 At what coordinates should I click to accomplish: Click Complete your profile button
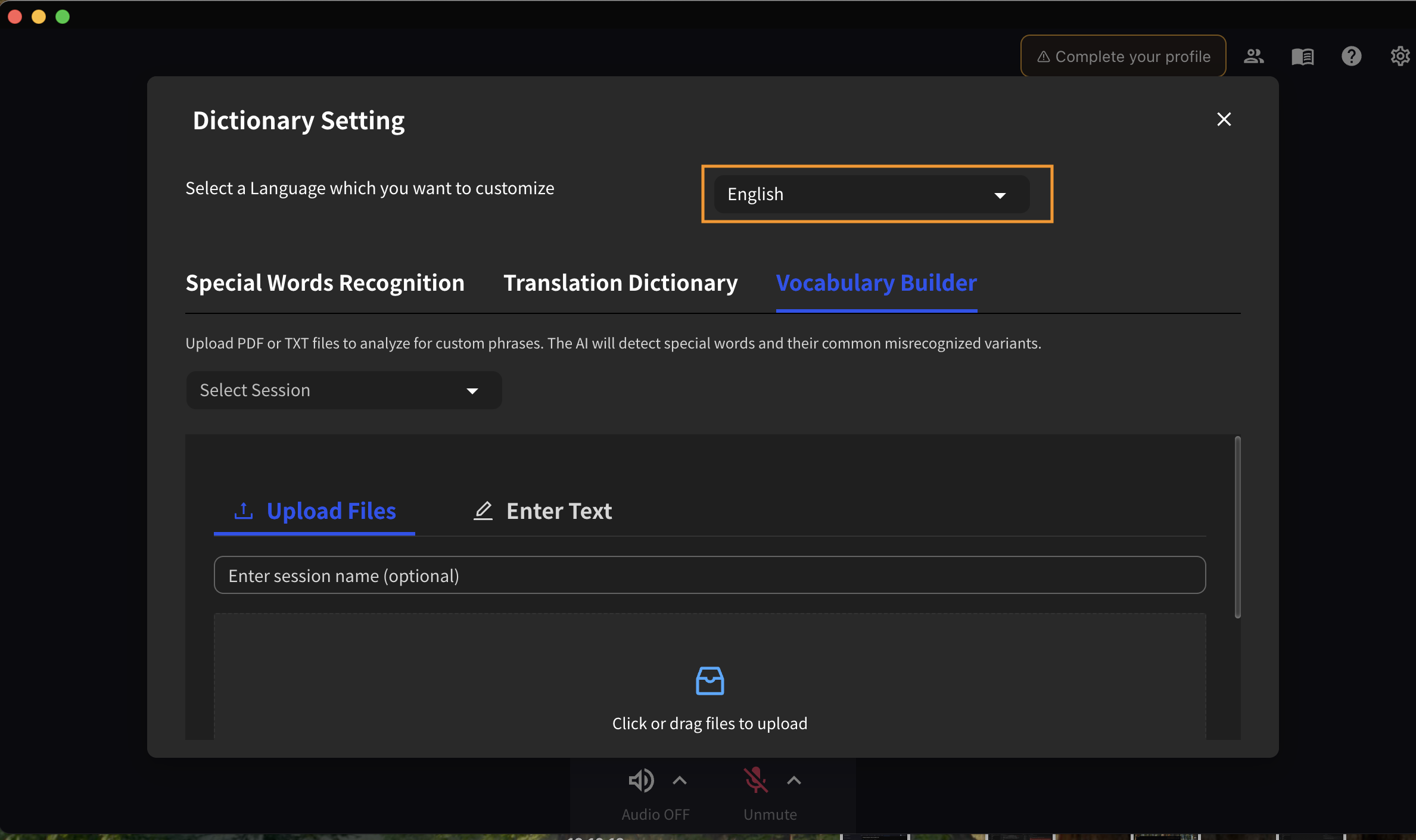(x=1123, y=57)
